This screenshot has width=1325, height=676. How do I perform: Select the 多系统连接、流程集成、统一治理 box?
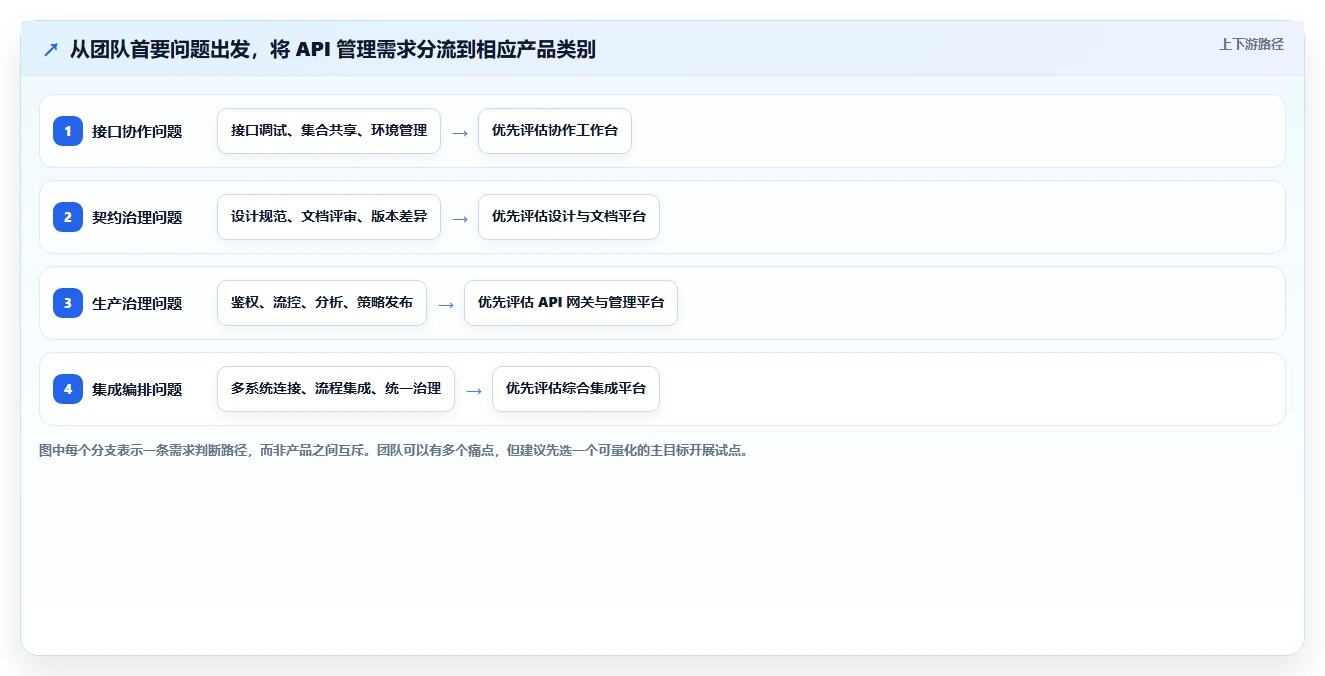pos(336,389)
